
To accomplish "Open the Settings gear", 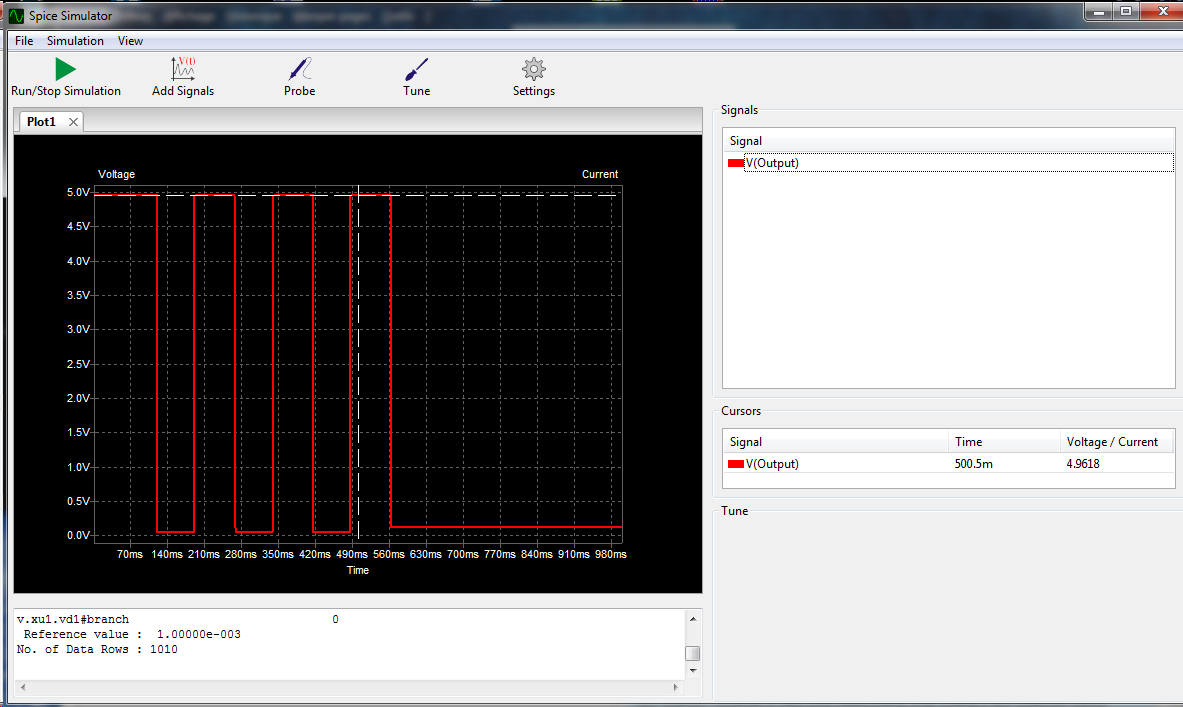I will coord(533,69).
